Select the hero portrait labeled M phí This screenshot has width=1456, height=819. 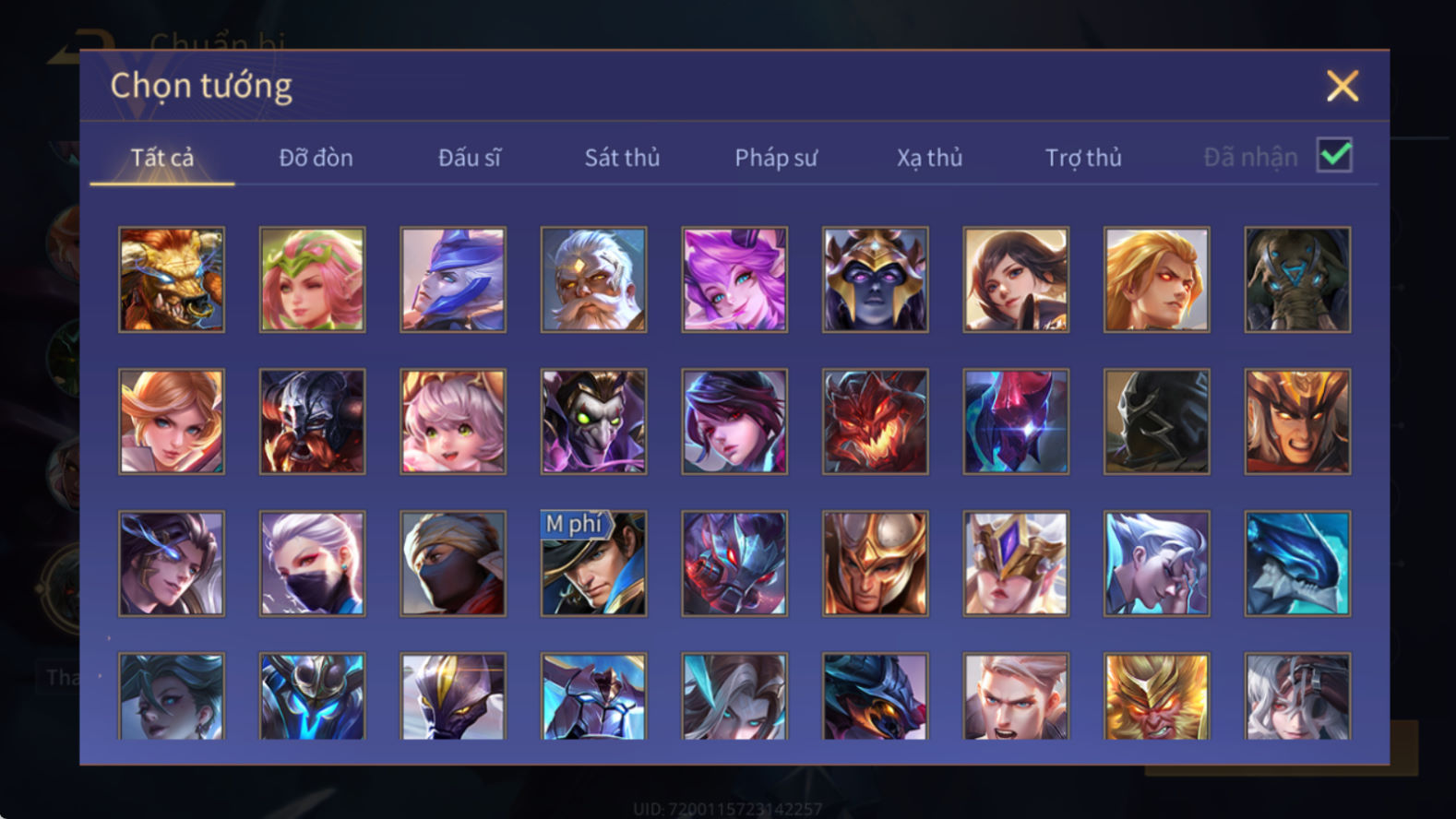point(593,564)
